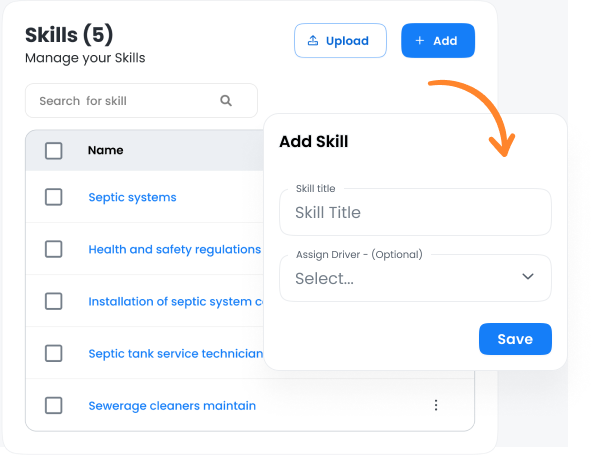The height and width of the screenshot is (455, 600).
Task: Mark the Sewerage cleaners maintain checkbox
Action: coord(54,405)
